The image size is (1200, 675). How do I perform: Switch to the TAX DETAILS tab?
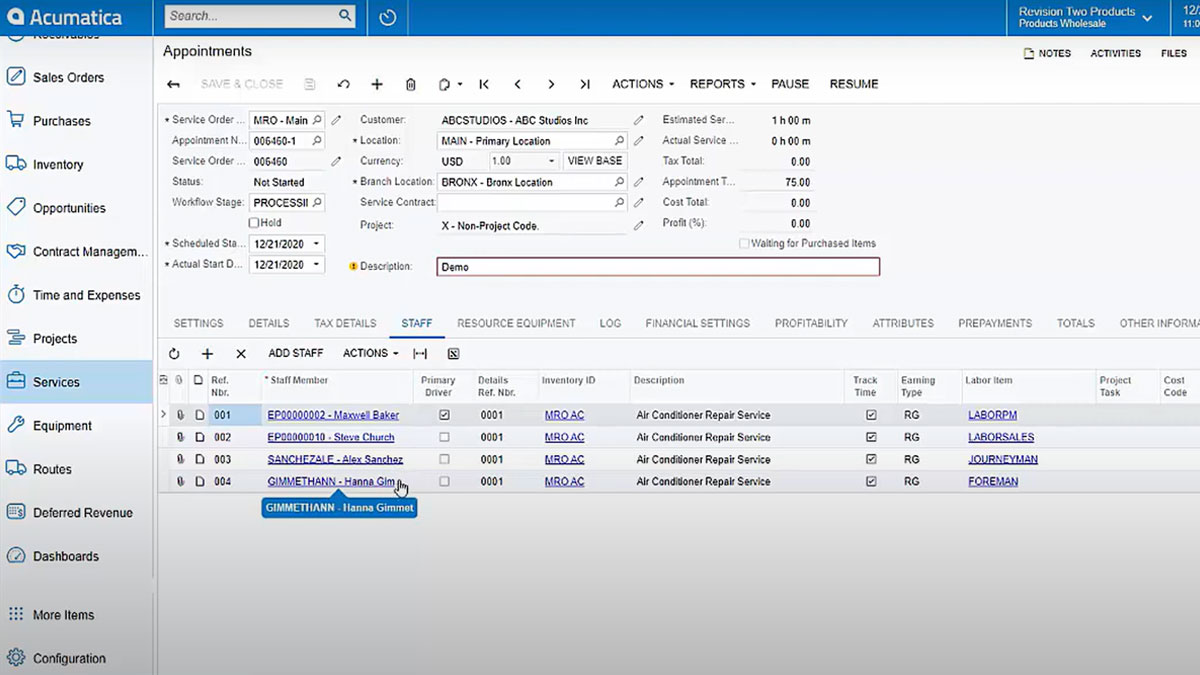(x=345, y=323)
